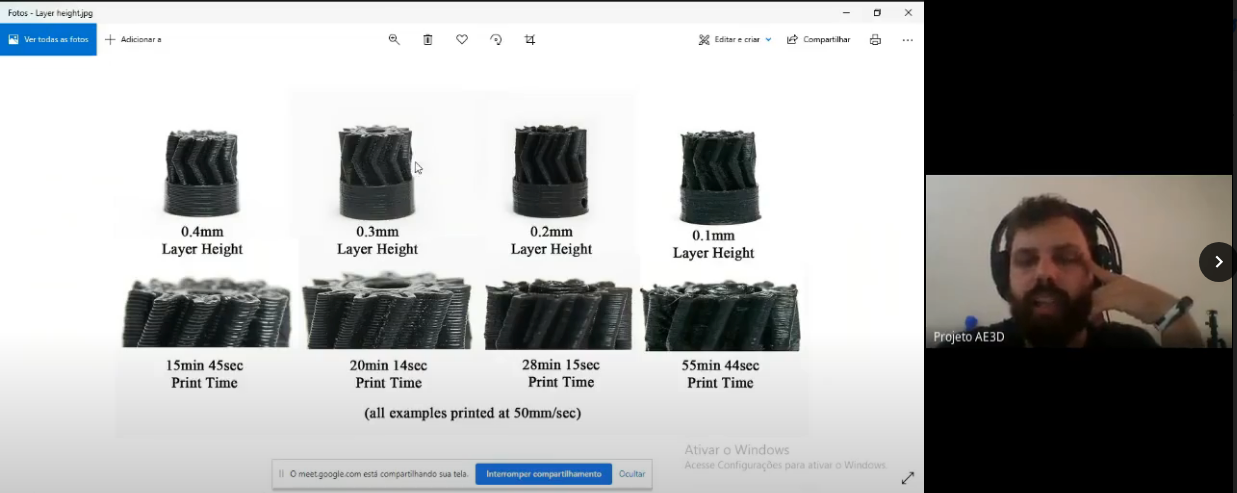Add photo to favorites with heart icon
This screenshot has width=1237, height=493.
click(x=462, y=39)
